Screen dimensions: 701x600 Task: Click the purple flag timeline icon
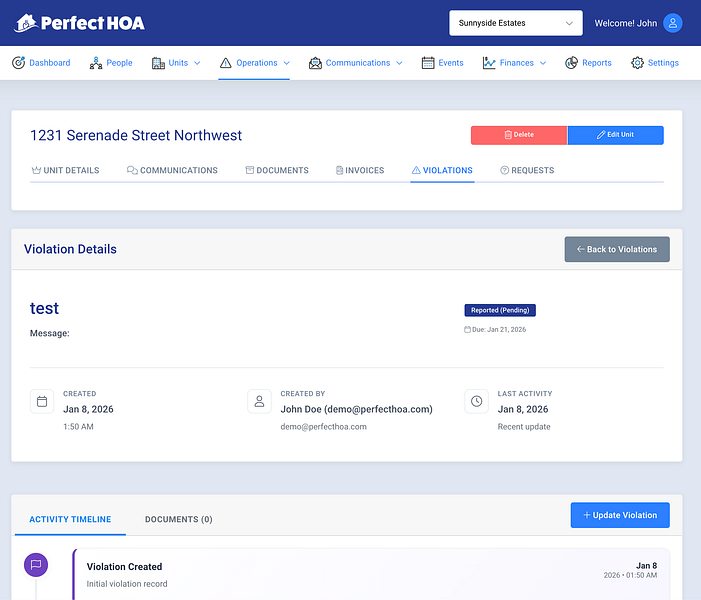tap(36, 565)
